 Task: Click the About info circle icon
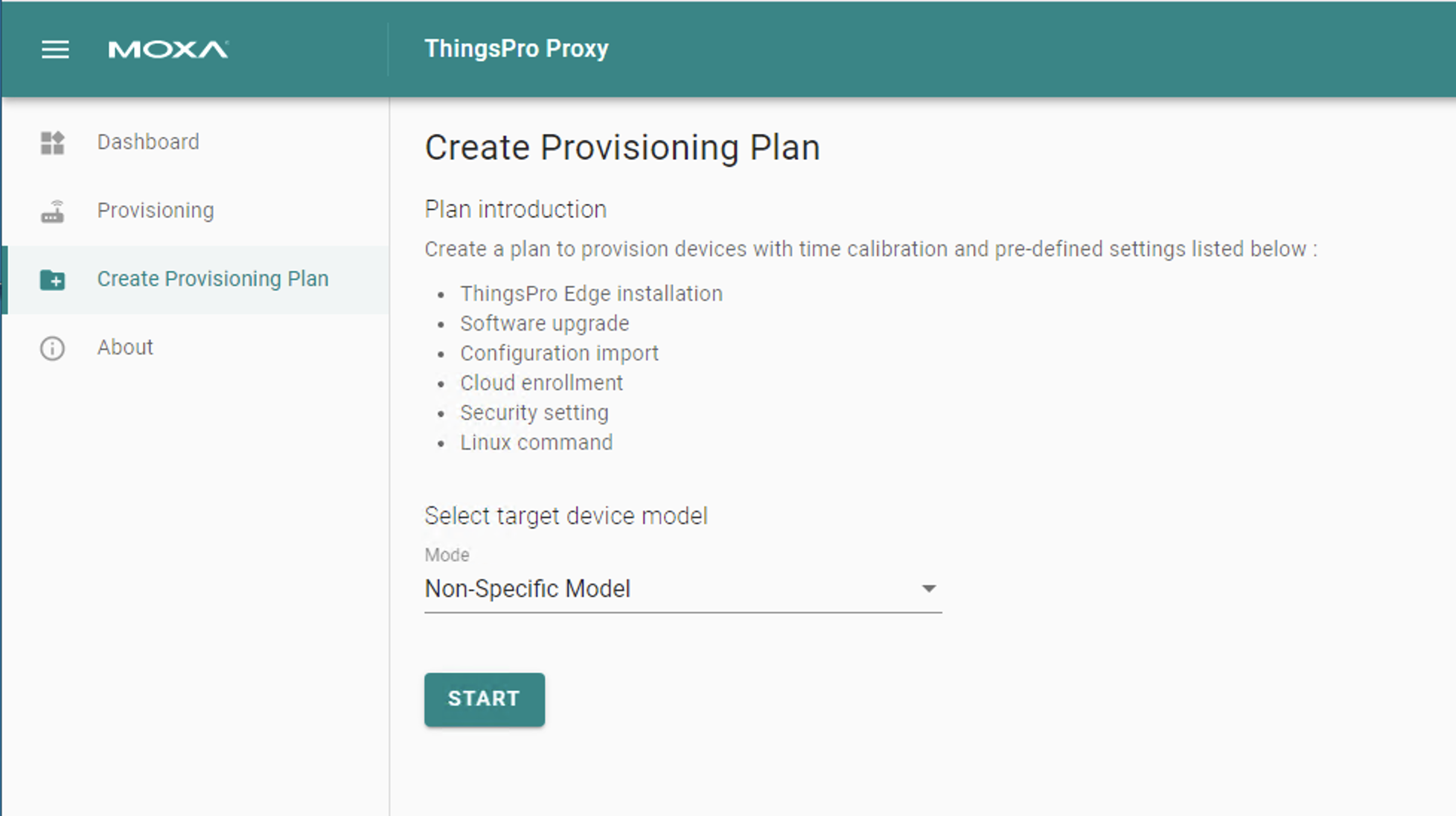tap(52, 348)
